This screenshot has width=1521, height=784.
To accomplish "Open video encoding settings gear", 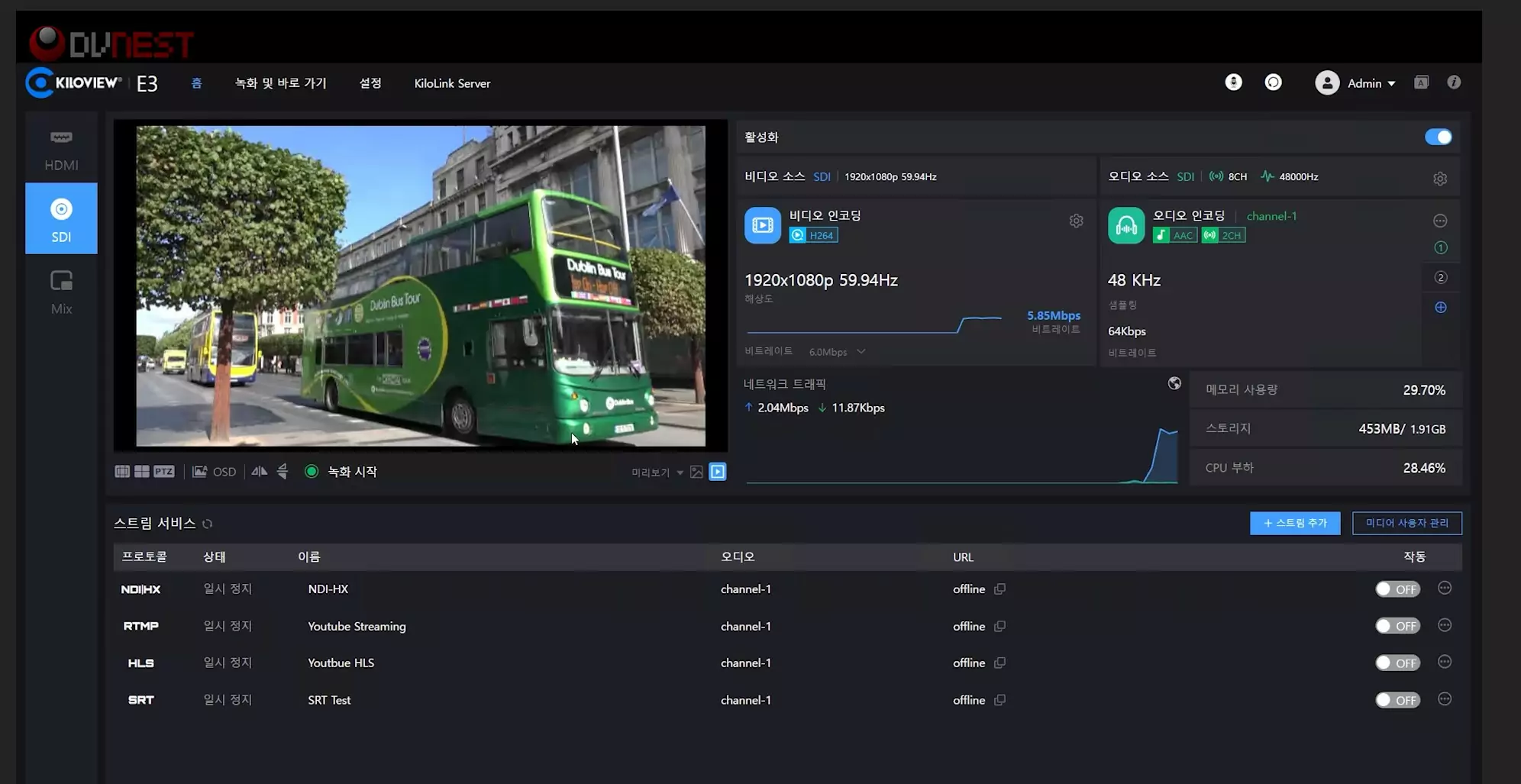I will [x=1076, y=221].
